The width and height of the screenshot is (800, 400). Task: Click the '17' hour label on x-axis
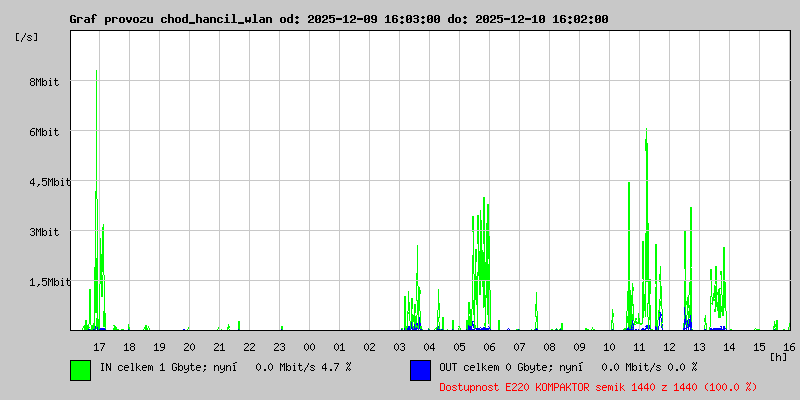(x=99, y=347)
